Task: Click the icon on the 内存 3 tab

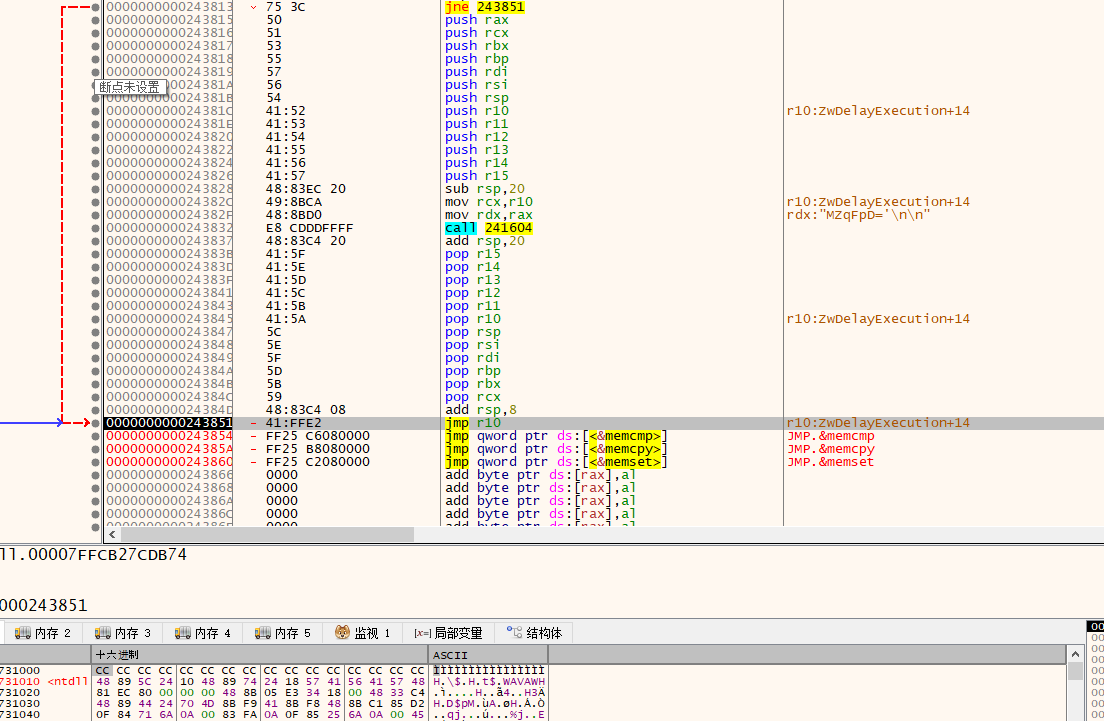Action: 102,633
